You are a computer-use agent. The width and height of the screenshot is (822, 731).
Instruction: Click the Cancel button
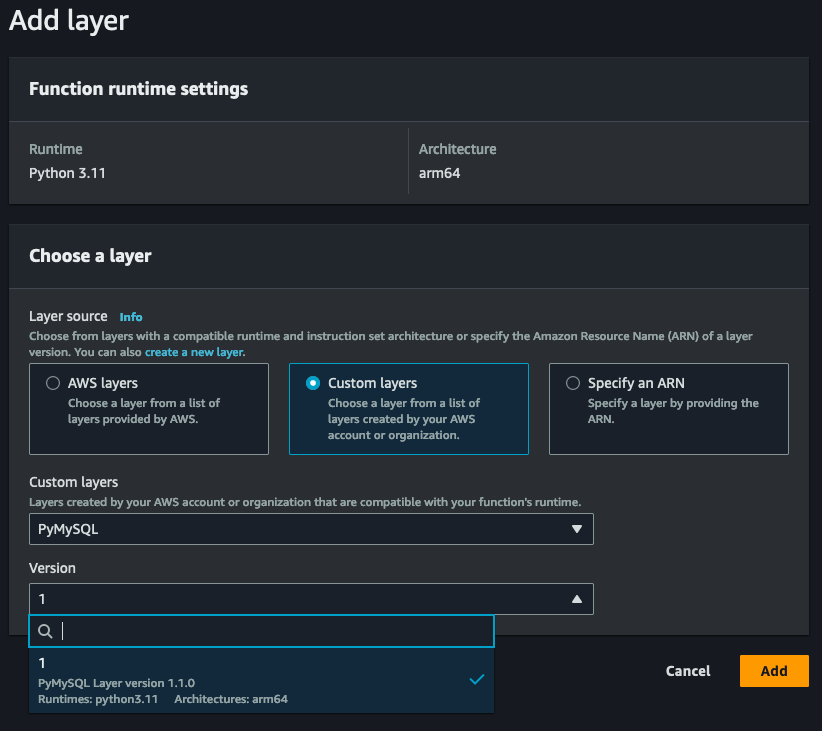click(x=688, y=671)
